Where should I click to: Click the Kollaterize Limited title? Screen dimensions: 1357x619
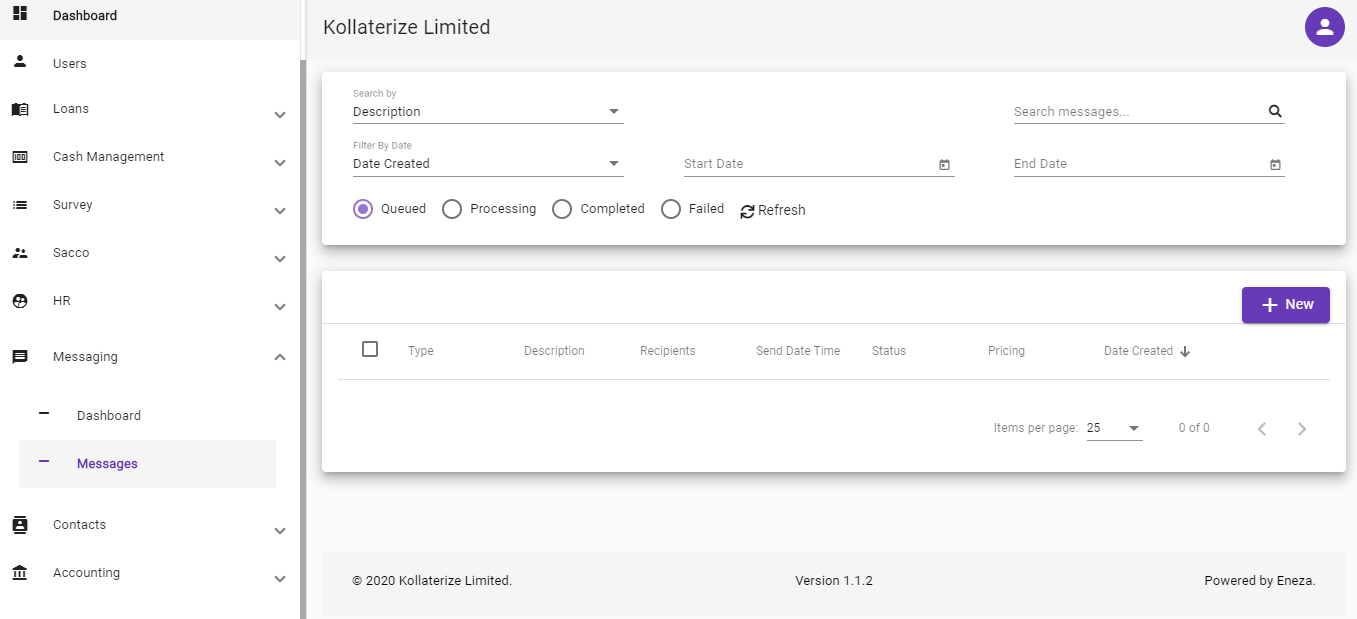(x=407, y=27)
